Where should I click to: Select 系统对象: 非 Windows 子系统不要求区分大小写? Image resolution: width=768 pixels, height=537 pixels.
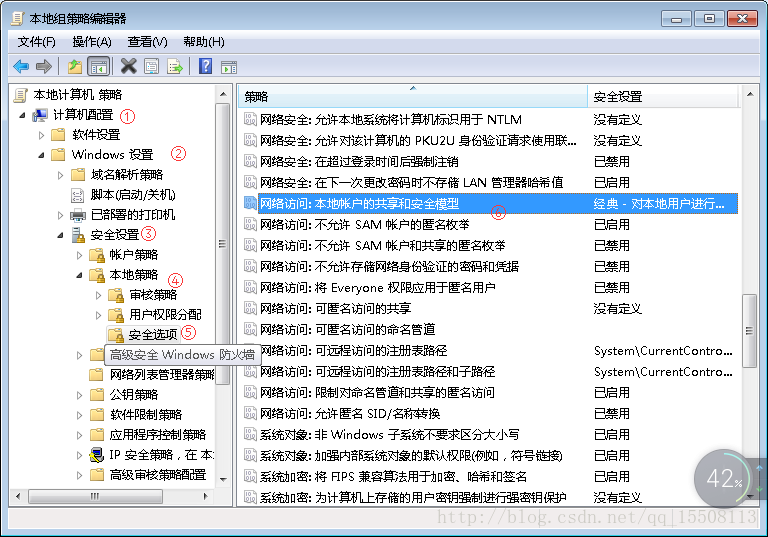tap(490, 435)
